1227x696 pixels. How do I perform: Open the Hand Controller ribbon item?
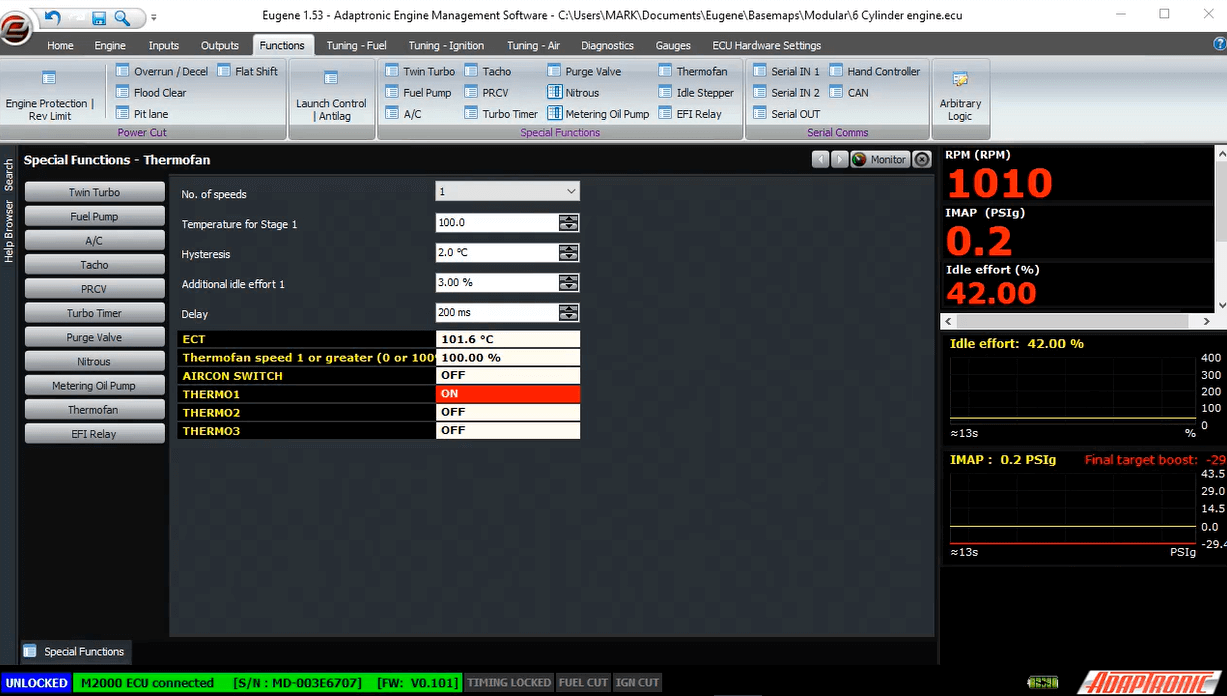click(874, 71)
